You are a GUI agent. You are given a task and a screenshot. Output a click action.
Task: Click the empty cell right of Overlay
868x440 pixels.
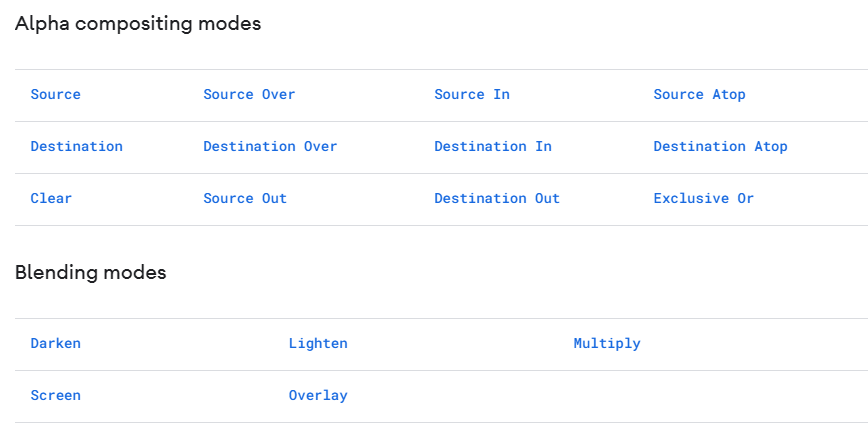click(714, 396)
